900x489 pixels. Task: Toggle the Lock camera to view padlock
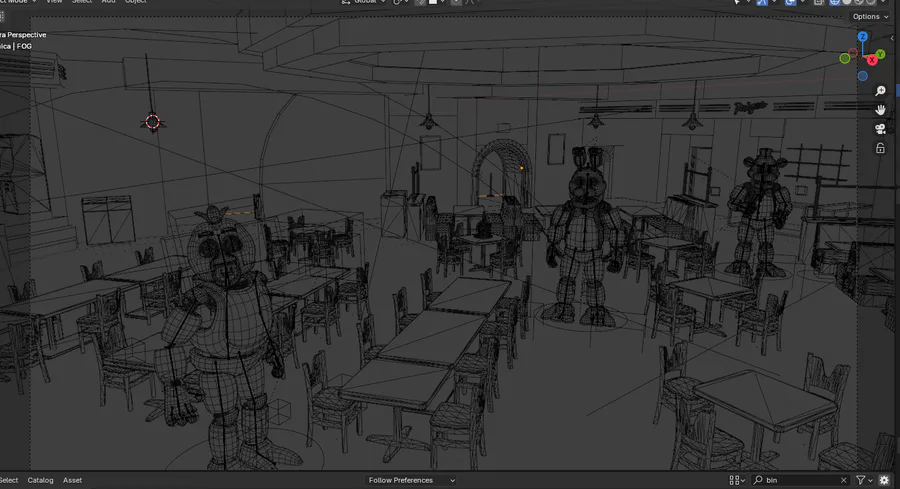(880, 148)
